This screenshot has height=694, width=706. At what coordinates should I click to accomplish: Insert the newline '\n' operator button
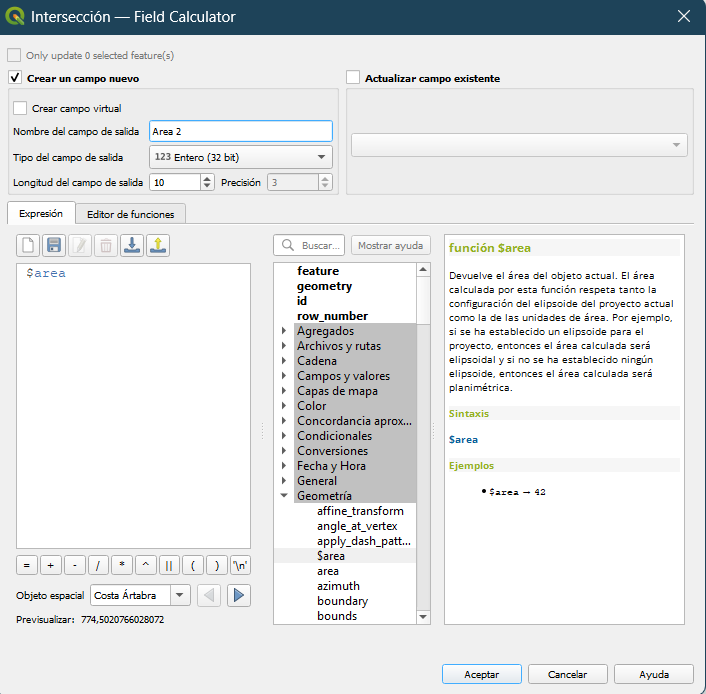point(240,564)
